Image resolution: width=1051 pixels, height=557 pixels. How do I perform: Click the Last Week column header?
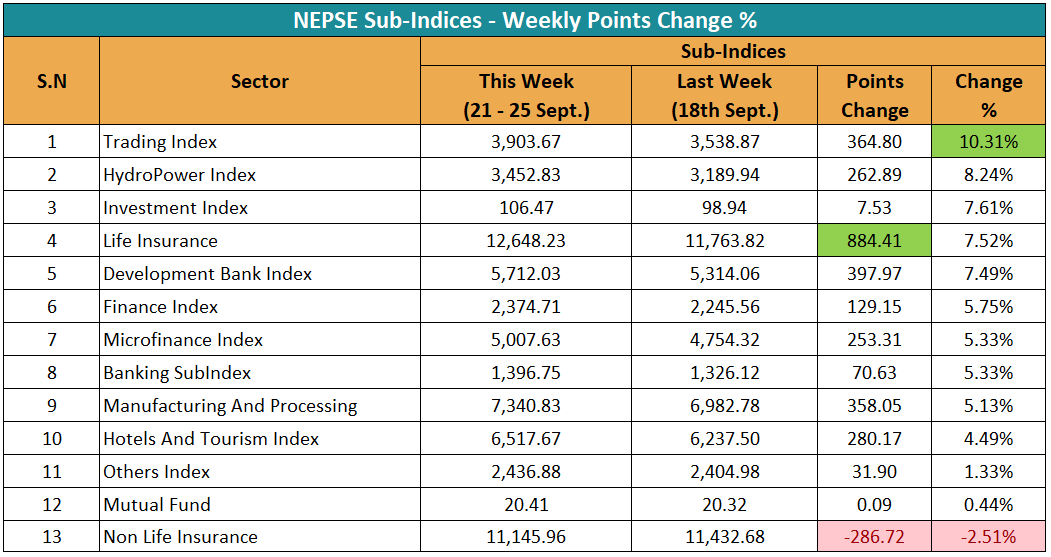click(x=723, y=96)
